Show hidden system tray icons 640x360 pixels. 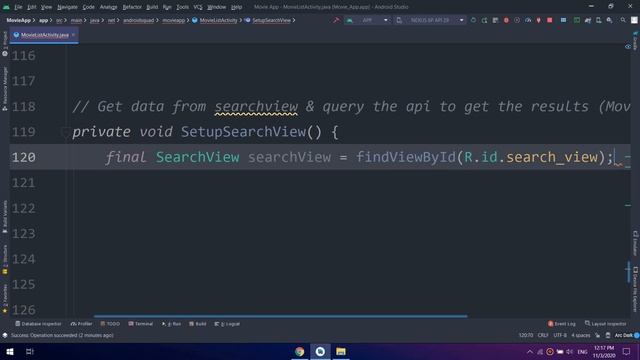tap(529, 351)
